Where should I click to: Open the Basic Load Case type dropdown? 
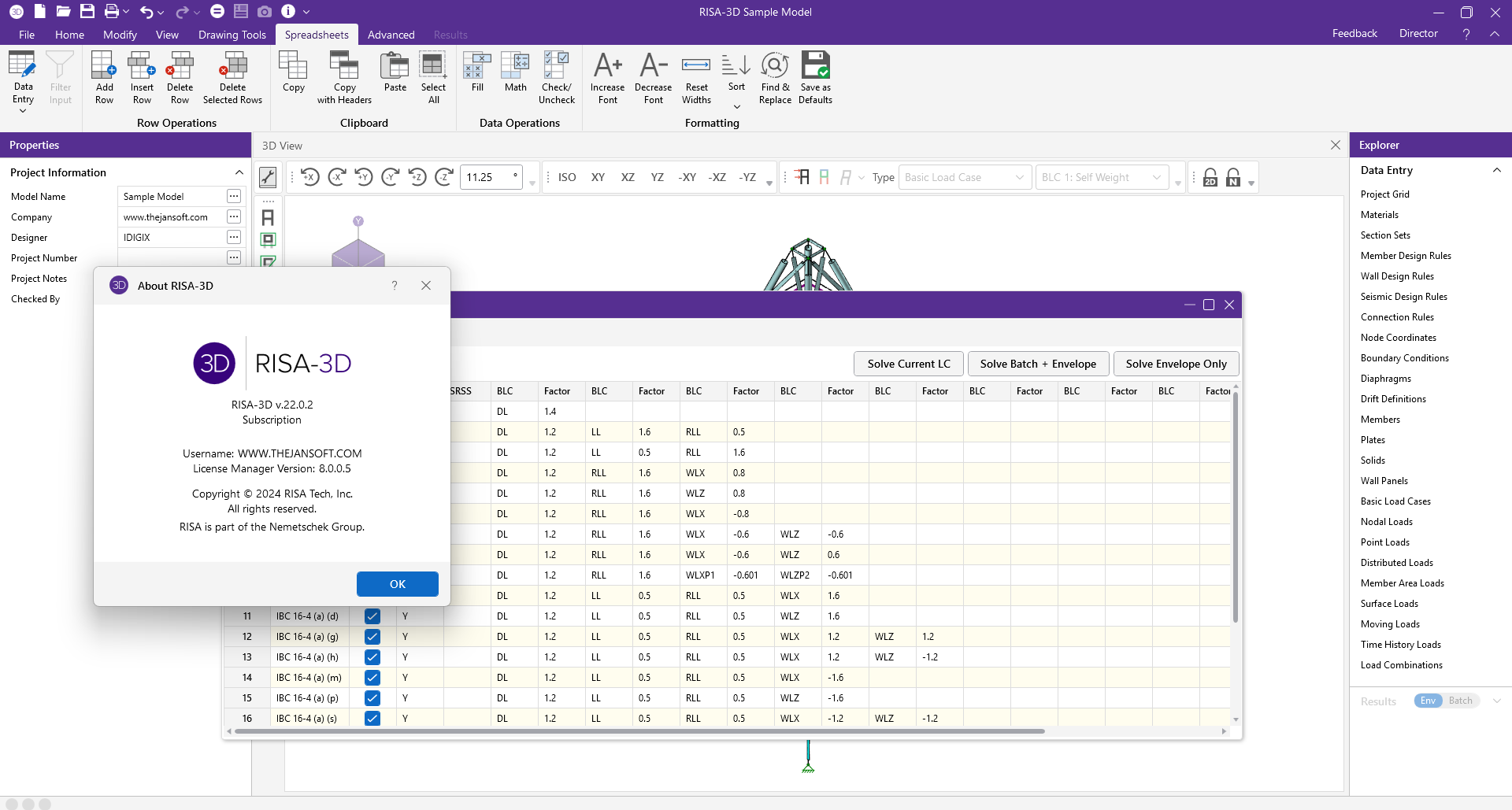pos(965,177)
